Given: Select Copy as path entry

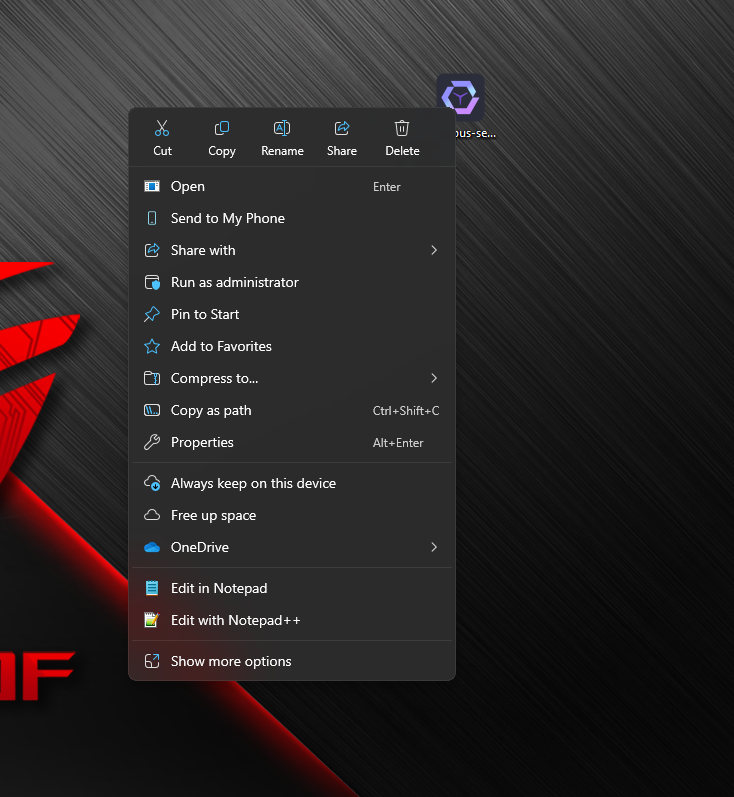Looking at the screenshot, I should (211, 410).
